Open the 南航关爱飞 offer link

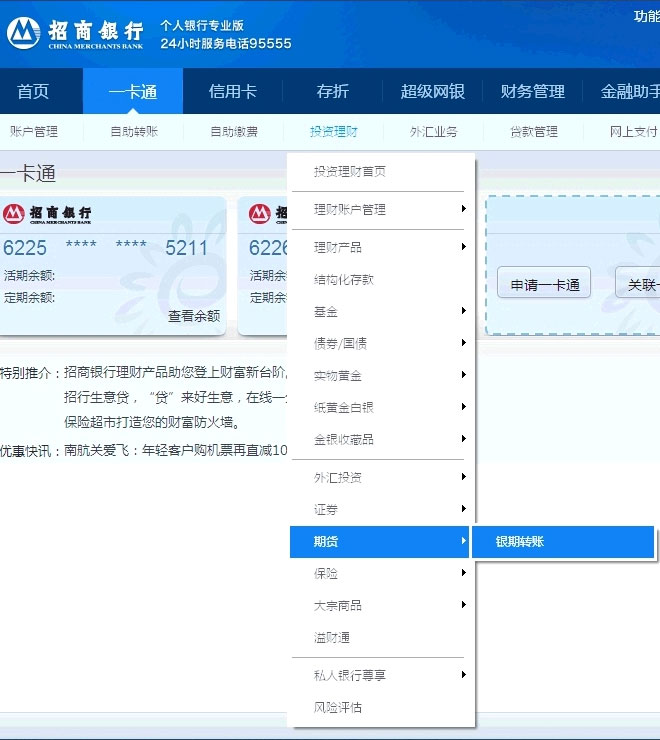tap(175, 450)
